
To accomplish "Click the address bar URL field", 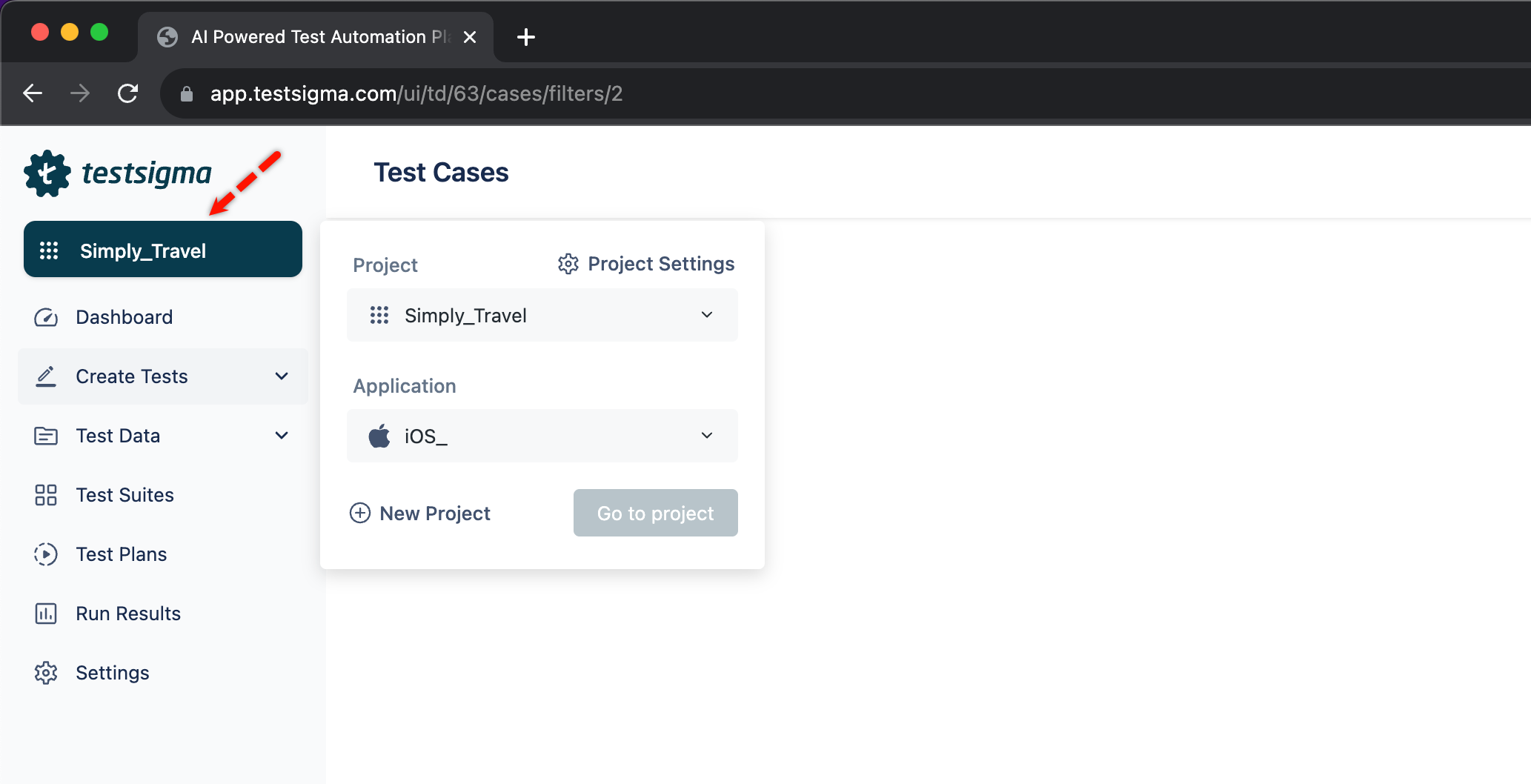I will [845, 93].
